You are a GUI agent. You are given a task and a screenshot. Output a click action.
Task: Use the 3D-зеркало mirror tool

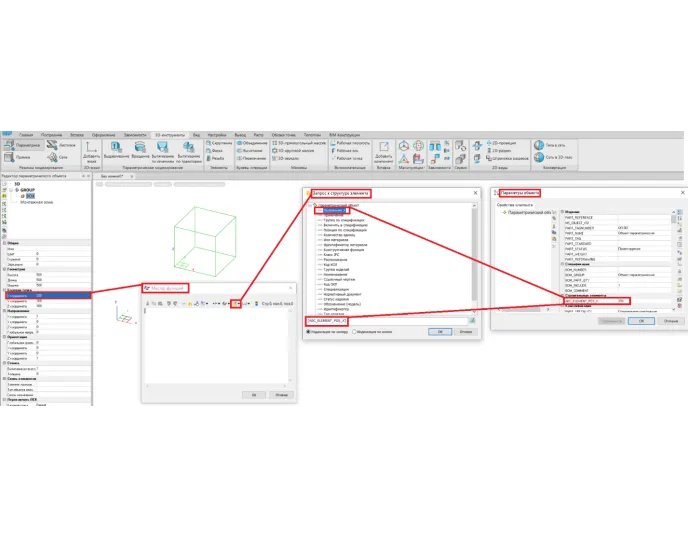pyautogui.click(x=286, y=158)
